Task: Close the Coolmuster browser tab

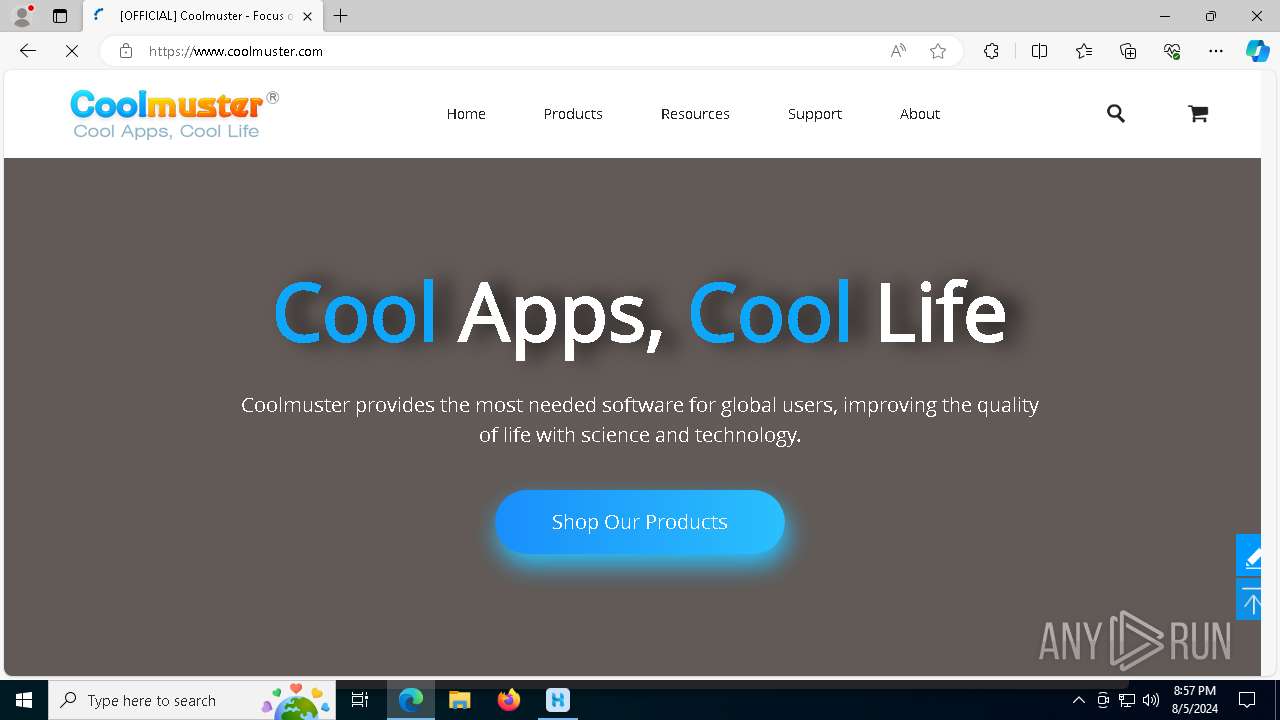Action: (x=308, y=16)
